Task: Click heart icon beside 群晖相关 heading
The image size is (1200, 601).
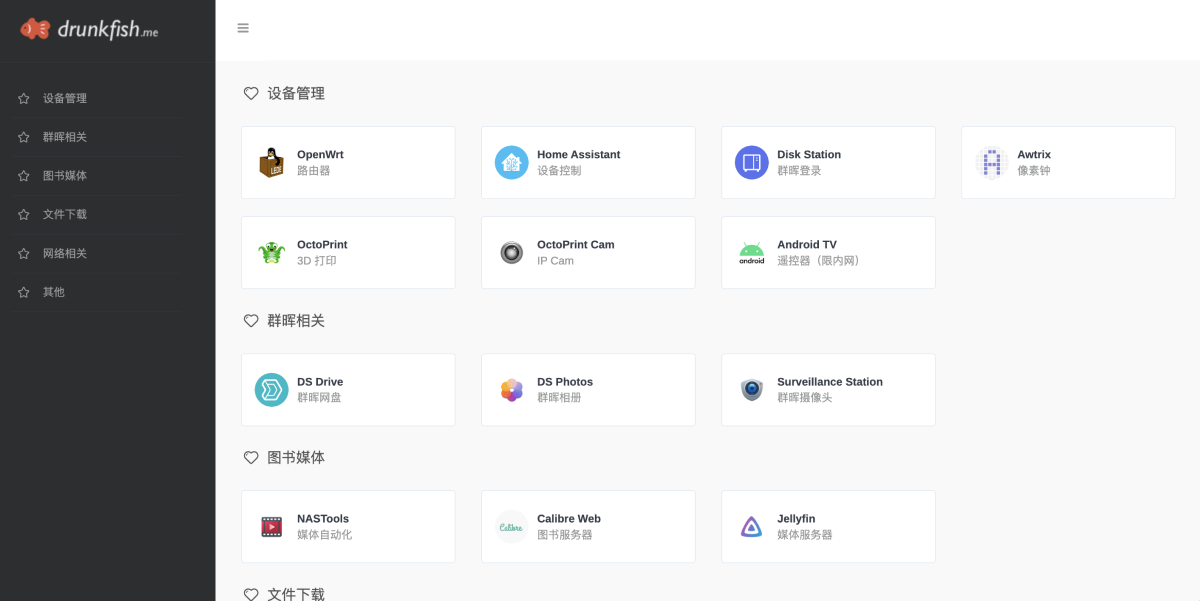Action: point(251,321)
